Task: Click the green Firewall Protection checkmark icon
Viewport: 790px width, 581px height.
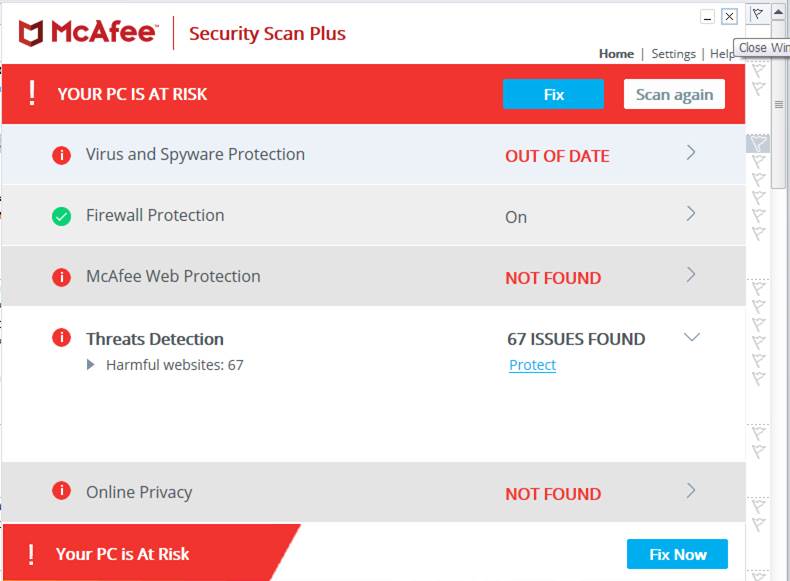Action: tap(61, 216)
